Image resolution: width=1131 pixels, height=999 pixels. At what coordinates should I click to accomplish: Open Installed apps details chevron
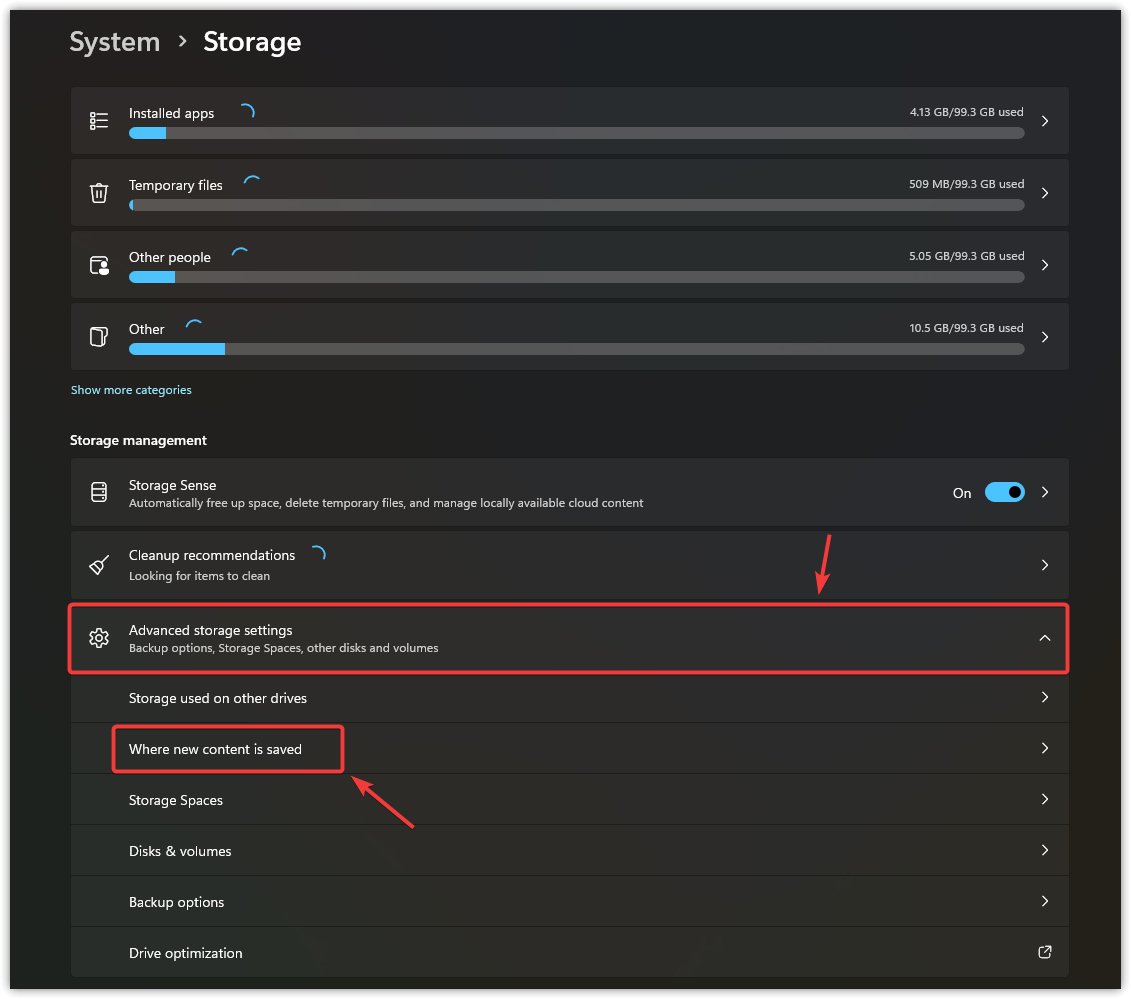(1044, 121)
